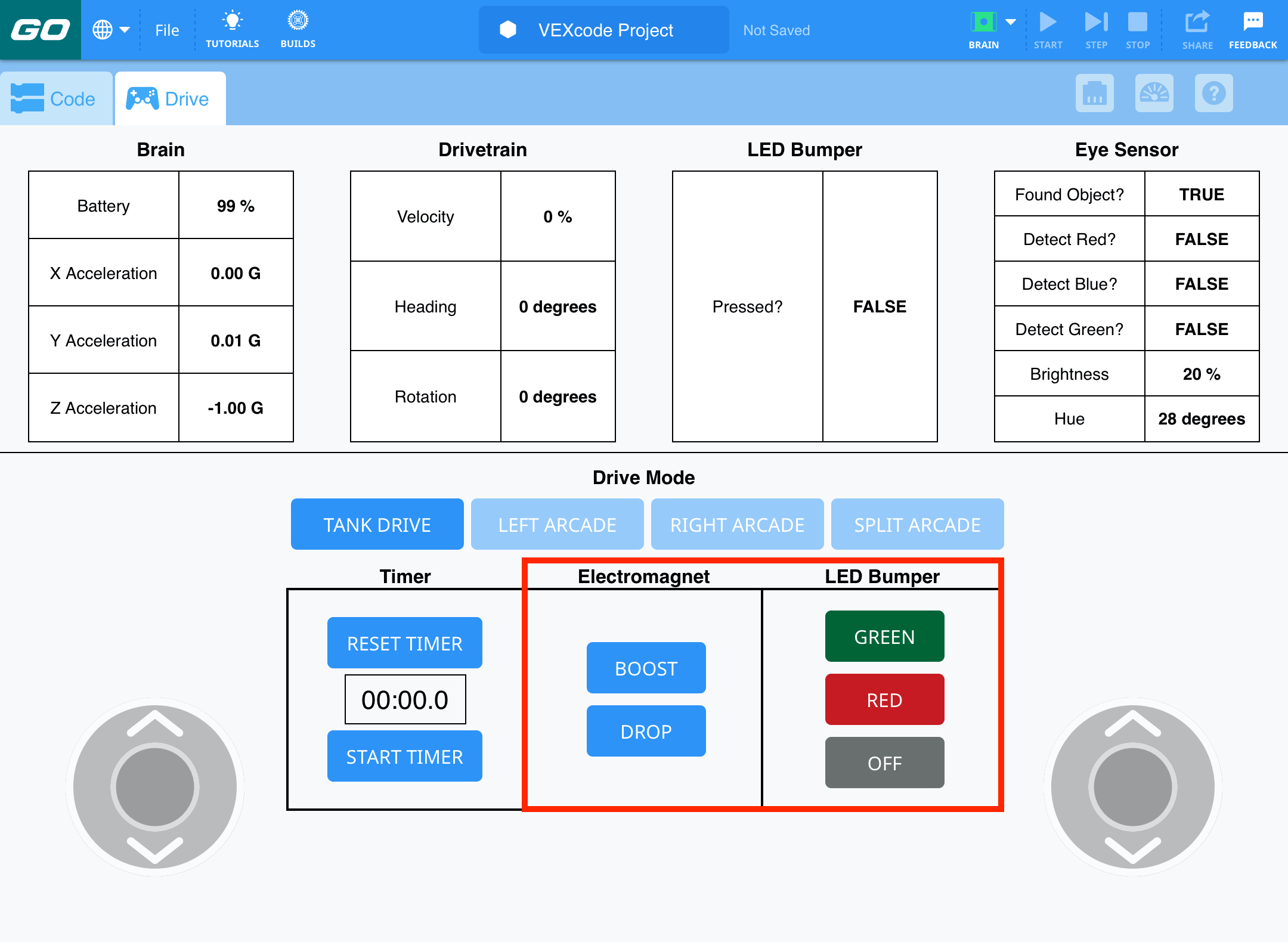Open the devices port icon
Image resolution: width=1288 pixels, height=942 pixels.
pos(1094,93)
